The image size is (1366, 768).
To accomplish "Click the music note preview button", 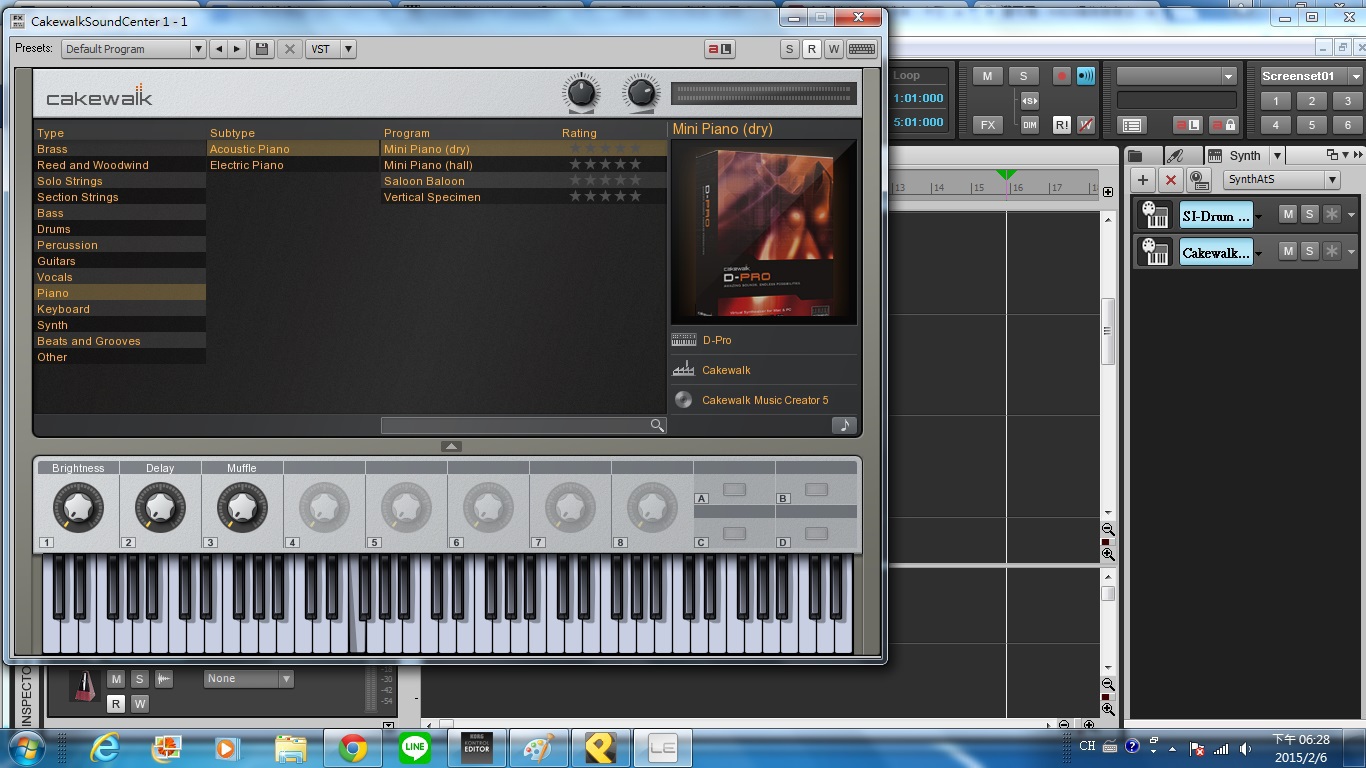I will coord(844,425).
